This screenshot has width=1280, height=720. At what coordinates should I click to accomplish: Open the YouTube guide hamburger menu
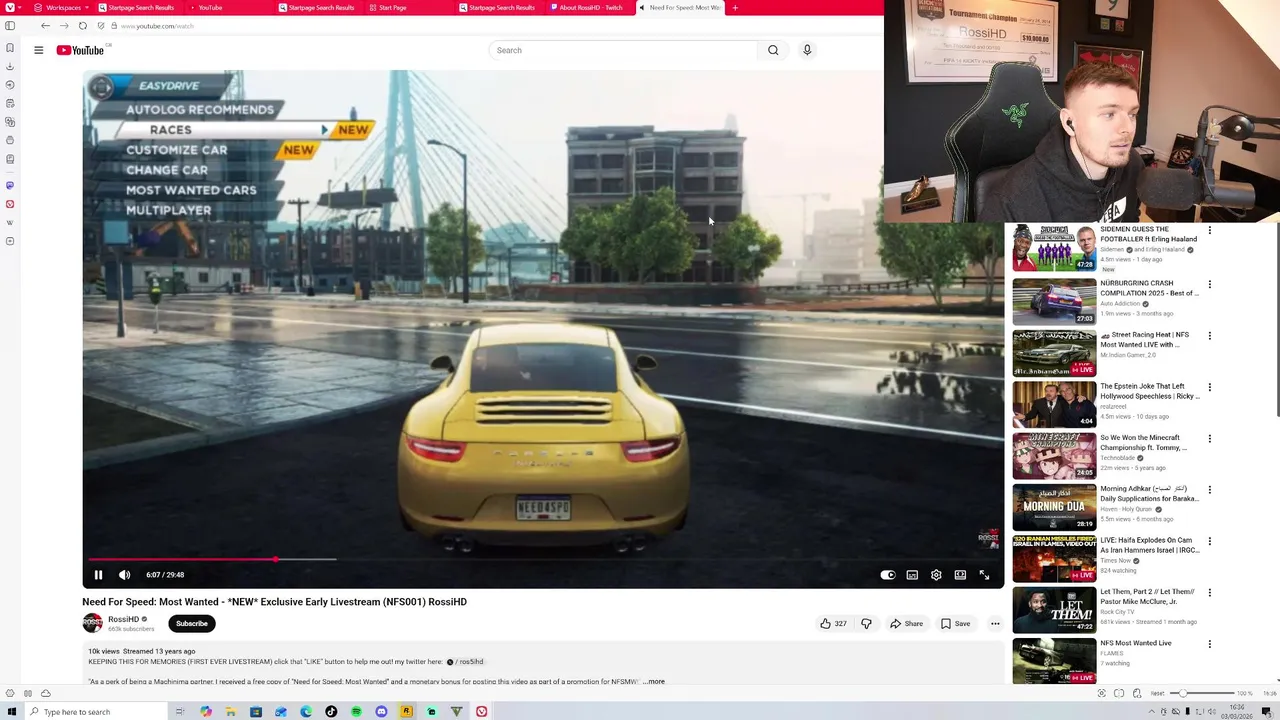click(39, 50)
